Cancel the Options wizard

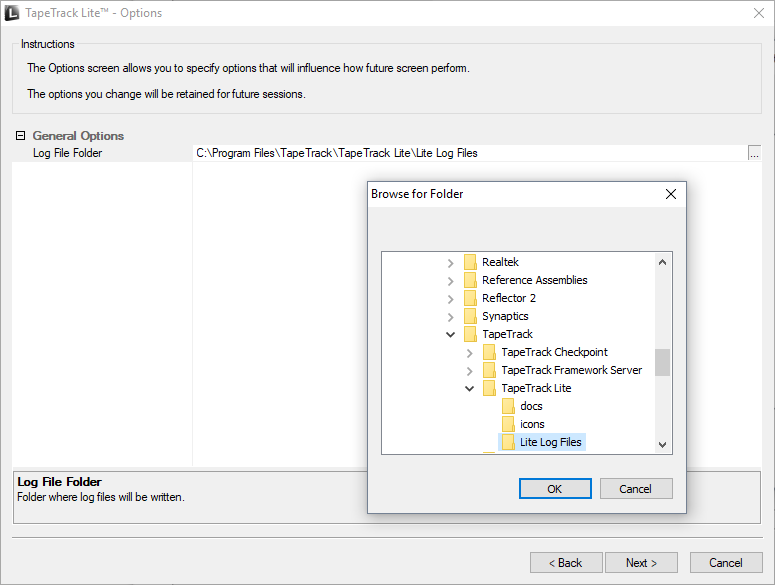point(726,563)
